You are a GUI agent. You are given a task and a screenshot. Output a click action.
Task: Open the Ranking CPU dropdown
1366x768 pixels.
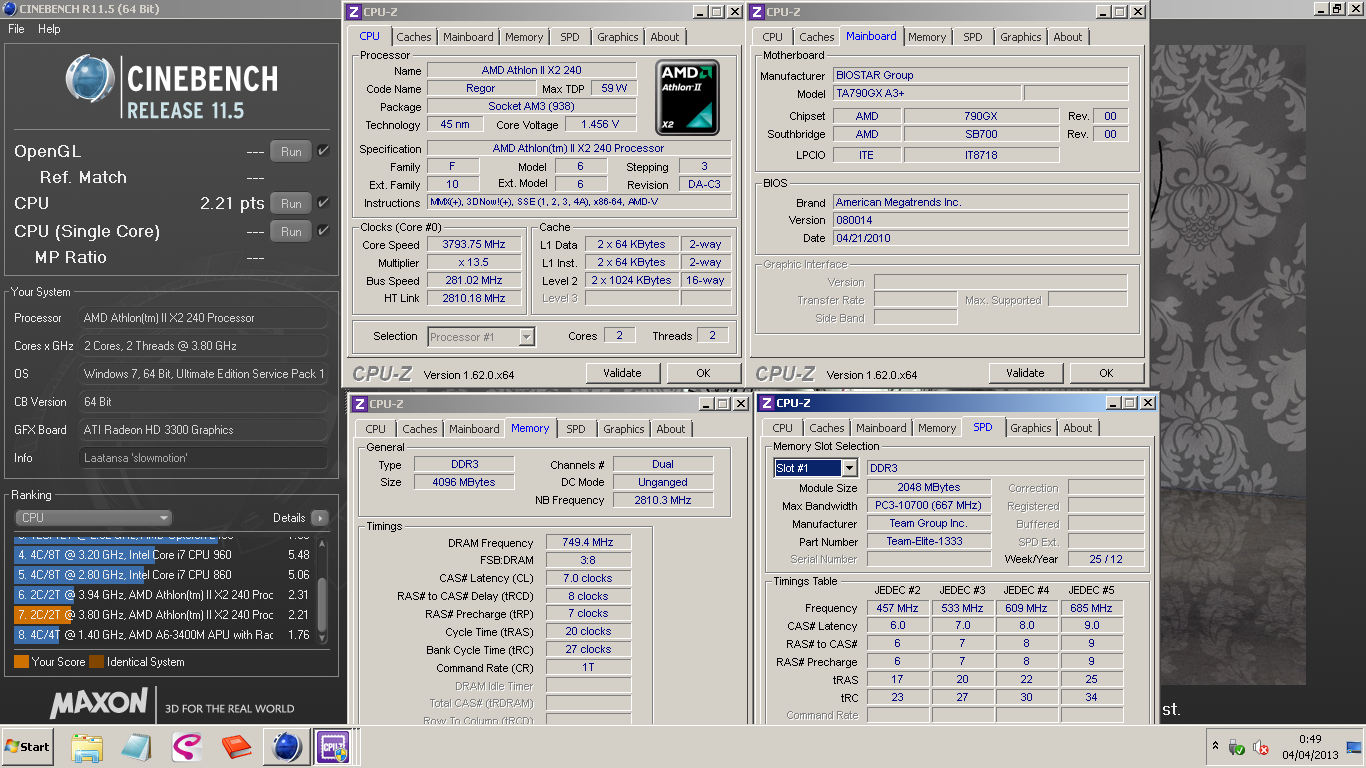click(x=94, y=518)
